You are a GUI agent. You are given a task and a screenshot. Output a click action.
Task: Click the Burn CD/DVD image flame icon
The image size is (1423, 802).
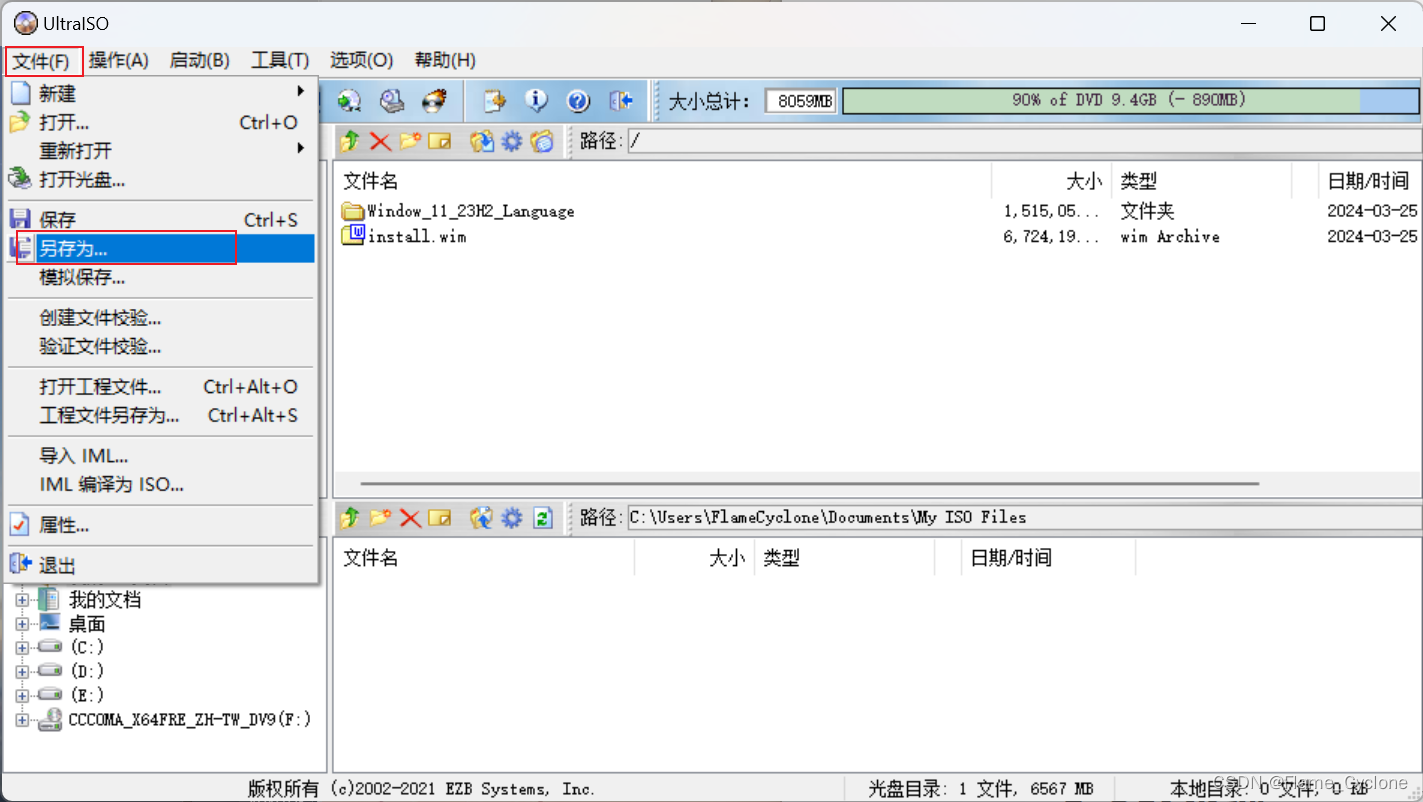pos(434,101)
